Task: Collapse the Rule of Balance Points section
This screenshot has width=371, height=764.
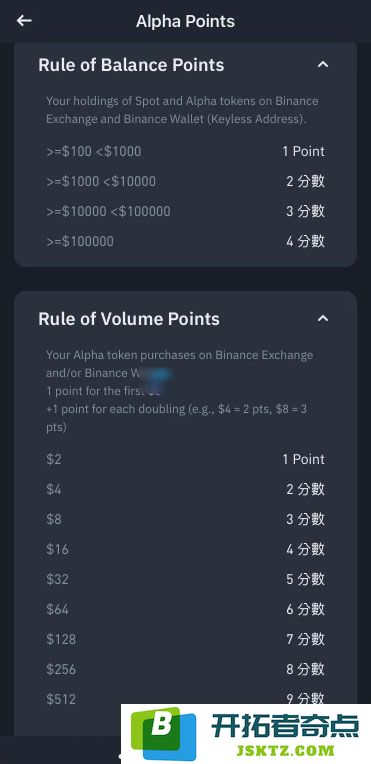Action: [323, 64]
